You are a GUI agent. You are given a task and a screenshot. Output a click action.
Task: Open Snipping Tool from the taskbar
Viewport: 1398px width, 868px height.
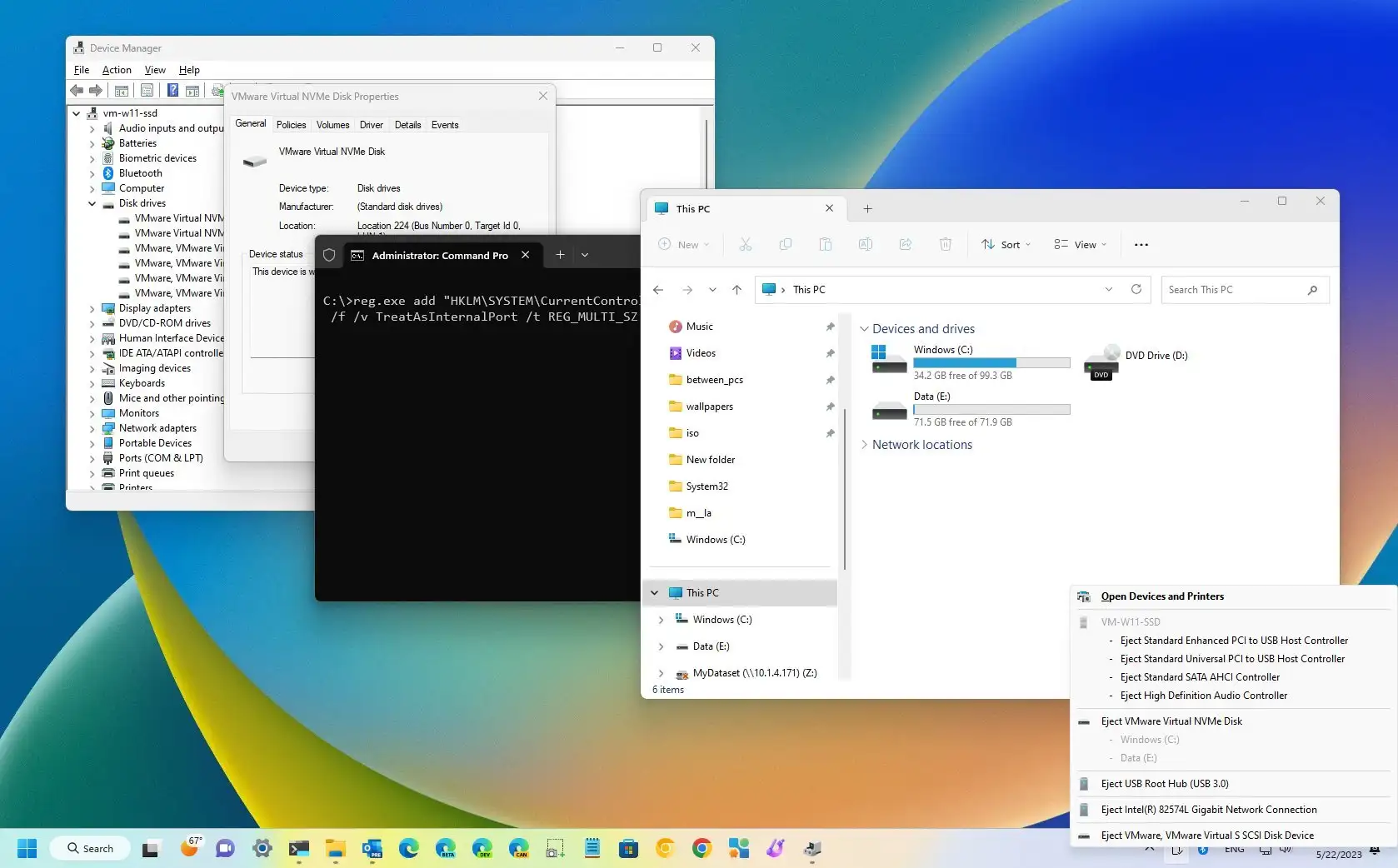(x=555, y=849)
